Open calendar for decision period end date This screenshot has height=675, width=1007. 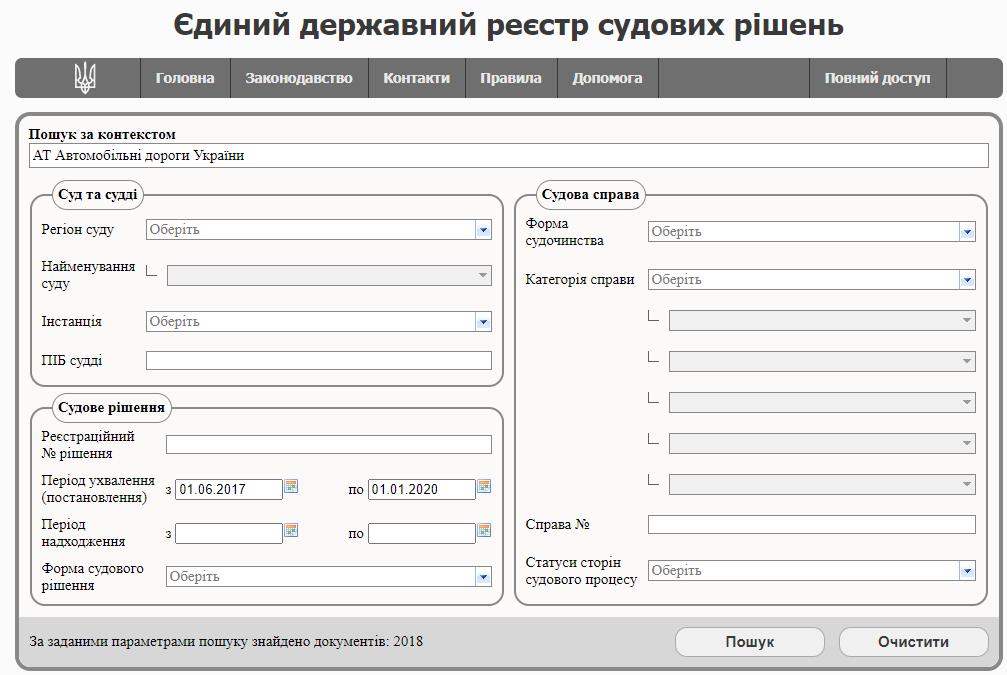484,487
